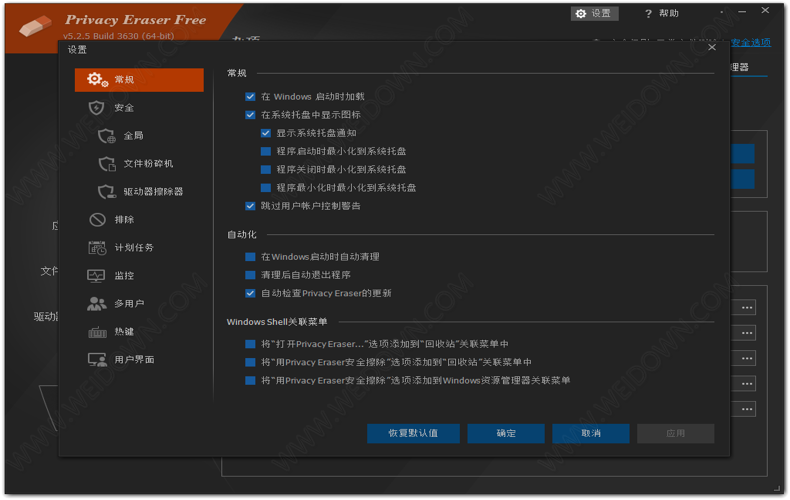This screenshot has height=500, width=790.
Task: Click the 排除 prohibition icon
Action: coord(97,220)
